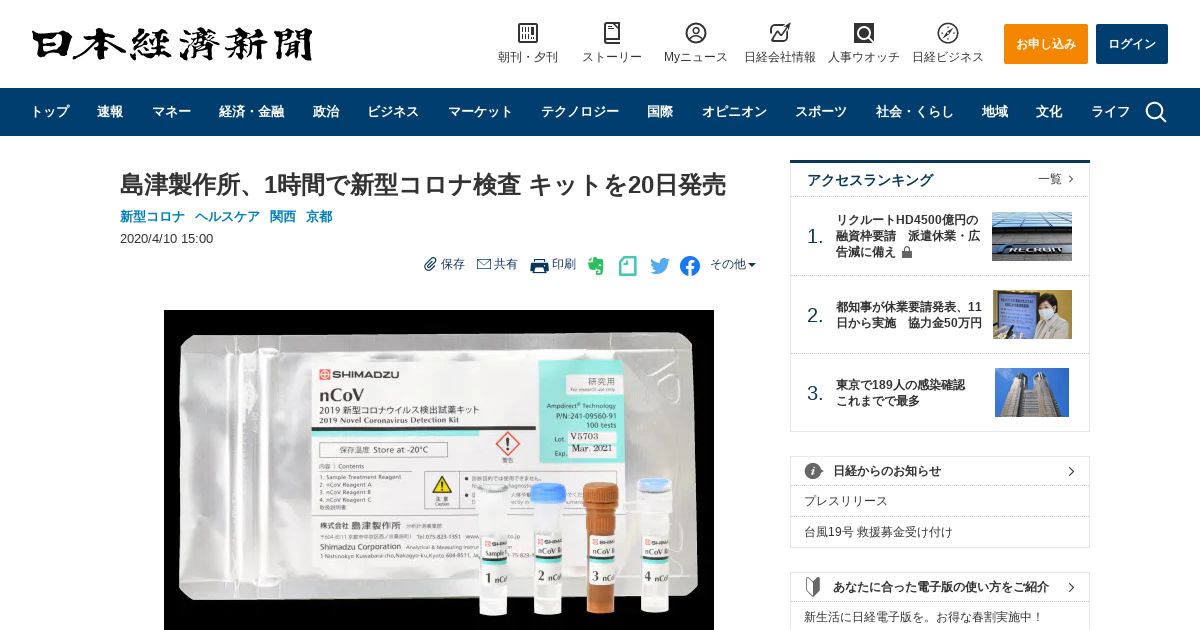Open the 関西 topic tag

point(283,216)
